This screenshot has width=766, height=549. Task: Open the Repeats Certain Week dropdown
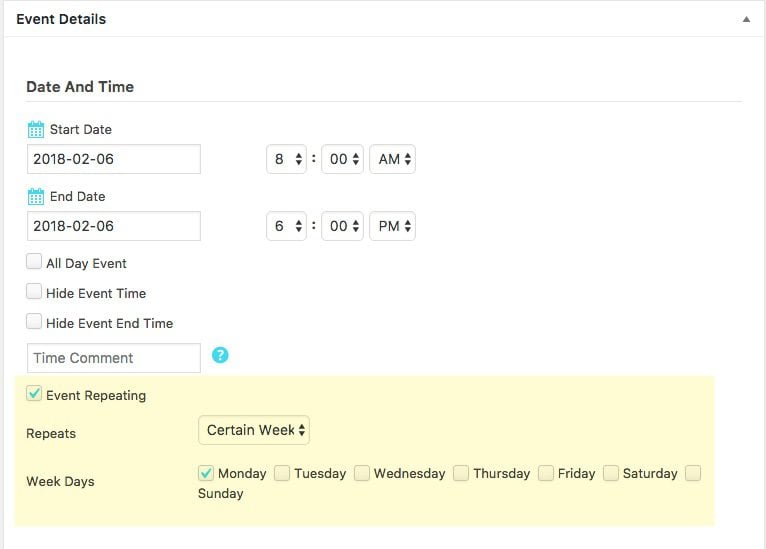(x=254, y=430)
